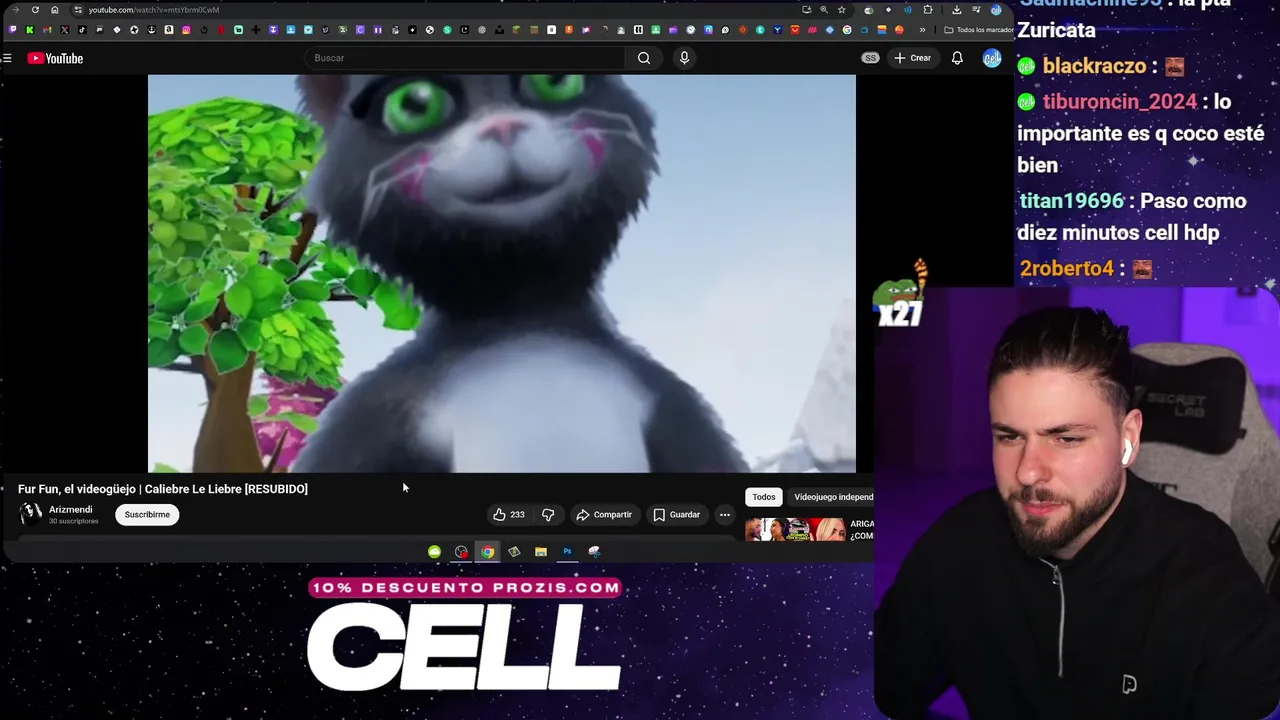Open the Crear menu
The width and height of the screenshot is (1280, 720).
click(912, 58)
